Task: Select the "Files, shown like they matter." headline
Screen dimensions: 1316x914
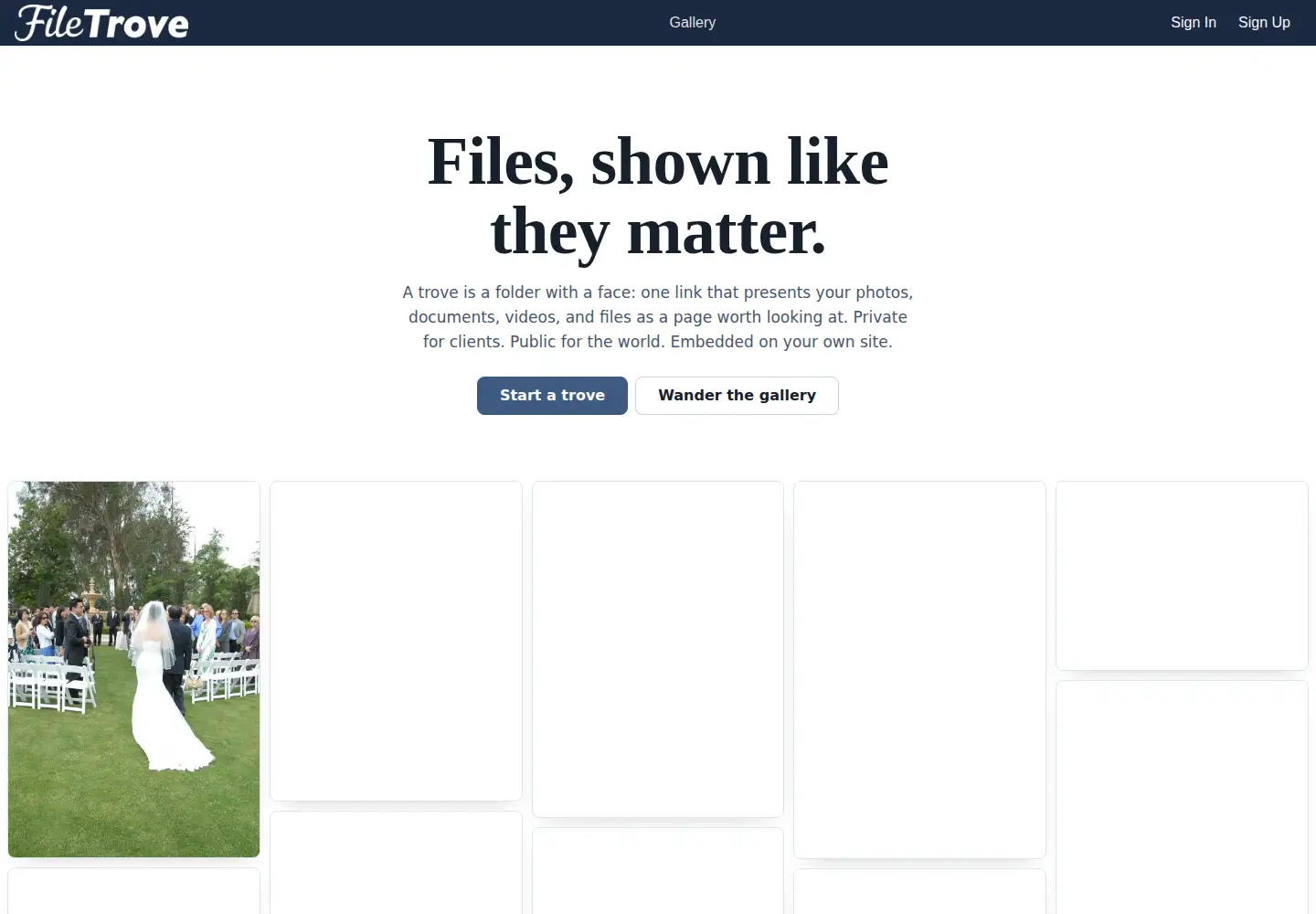Action: pos(658,197)
